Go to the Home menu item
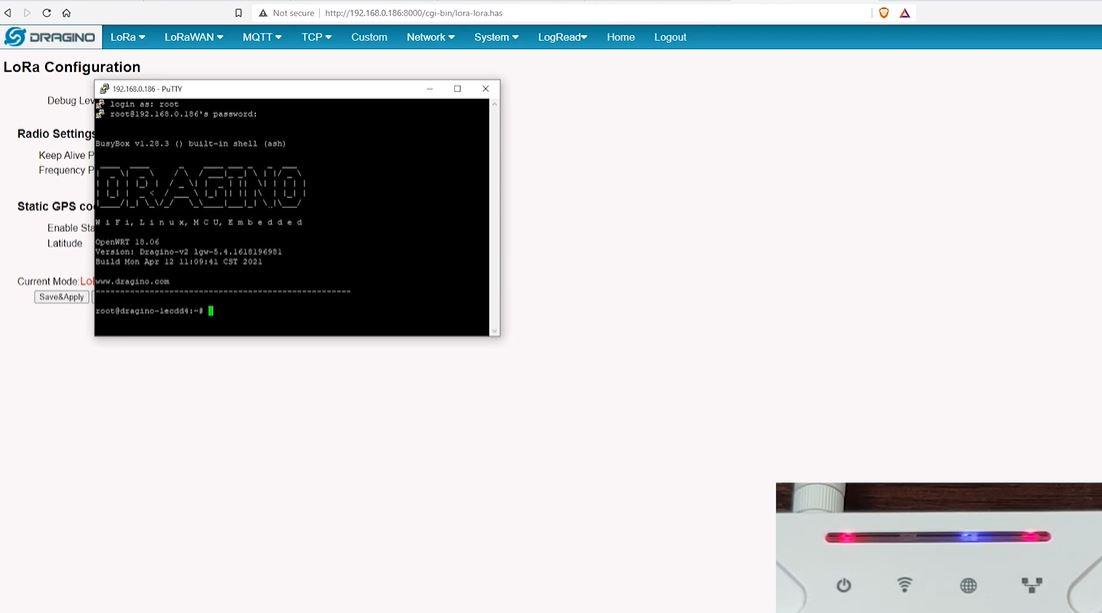The image size is (1102, 613). coord(621,37)
